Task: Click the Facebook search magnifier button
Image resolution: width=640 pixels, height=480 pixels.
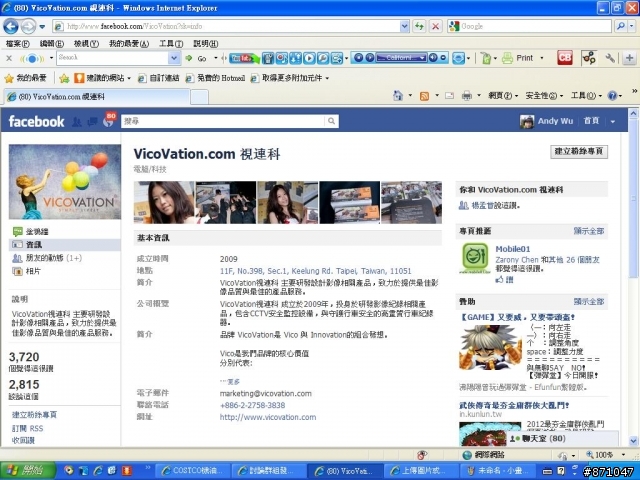Action: [331, 121]
